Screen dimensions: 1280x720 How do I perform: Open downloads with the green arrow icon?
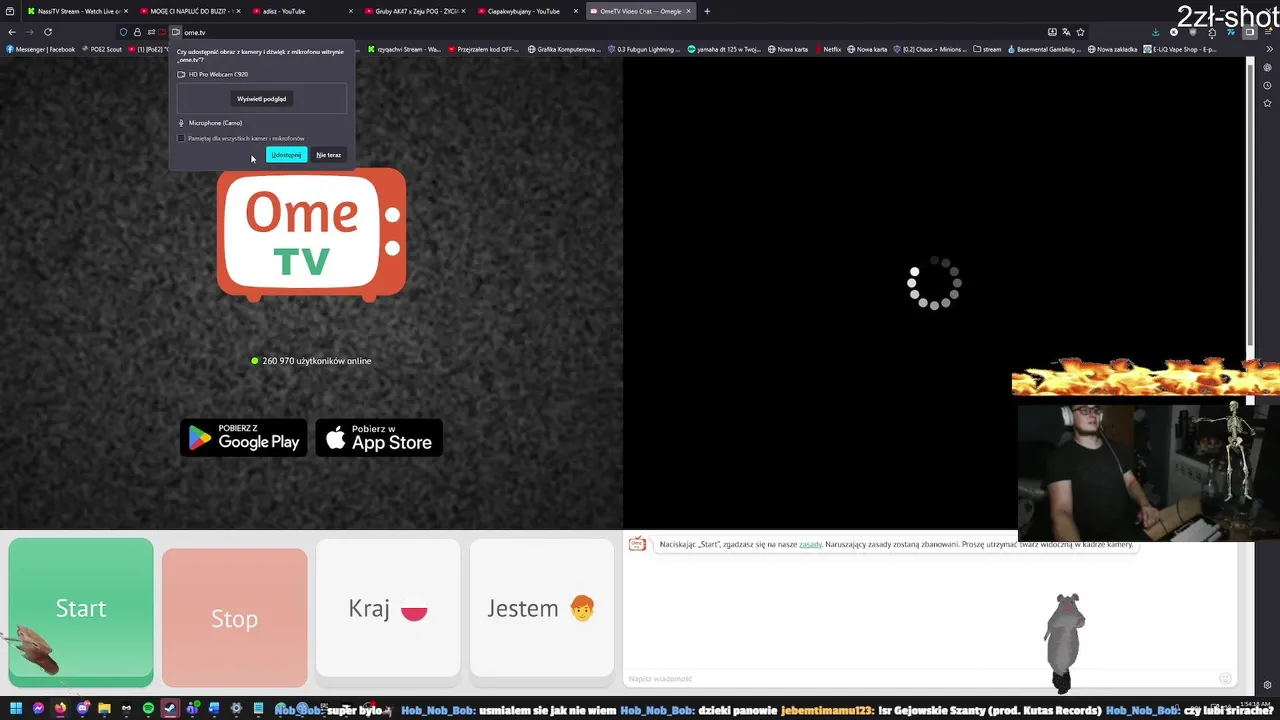(x=1156, y=32)
